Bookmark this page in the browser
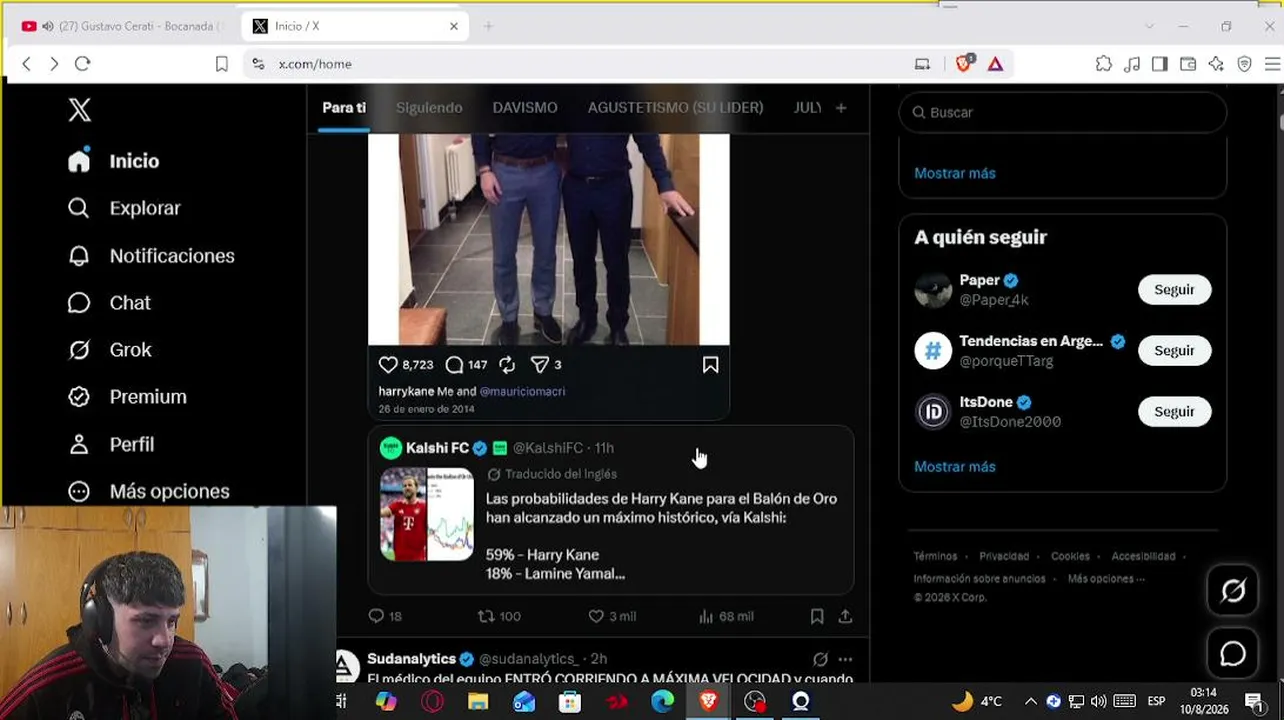Viewport: 1284px width, 720px height. pos(222,64)
